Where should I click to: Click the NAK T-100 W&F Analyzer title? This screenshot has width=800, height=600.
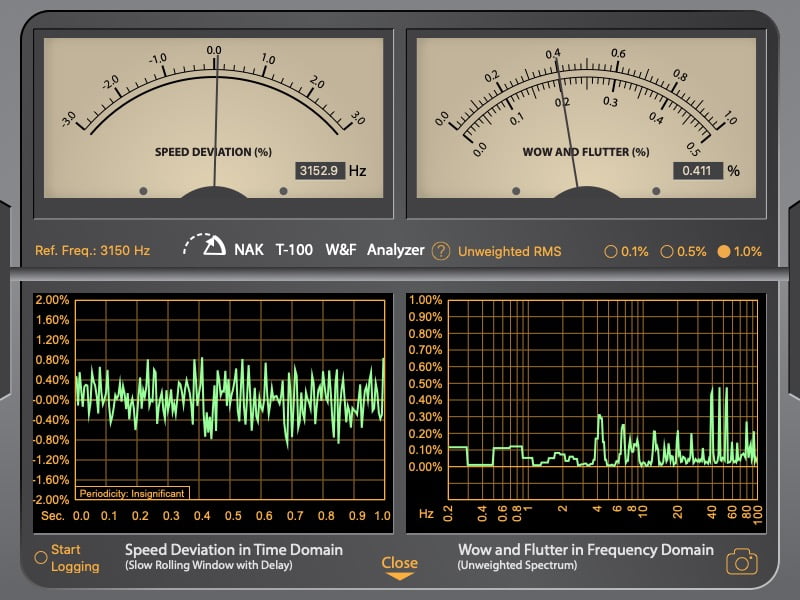(329, 250)
